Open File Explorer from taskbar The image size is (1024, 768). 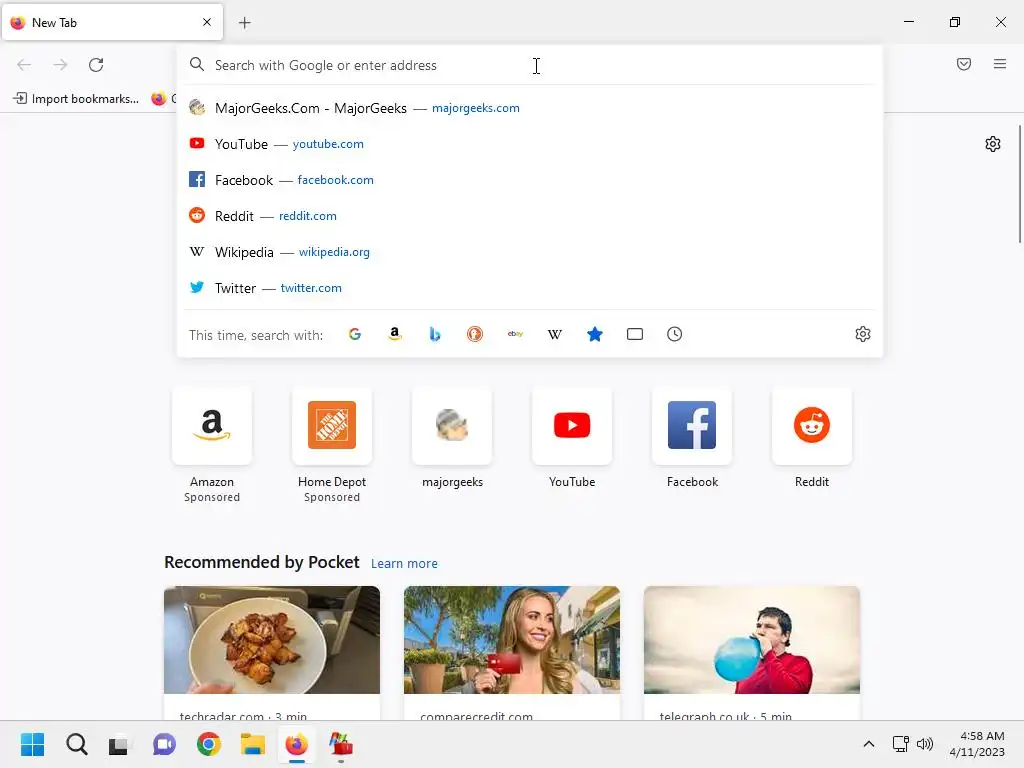[252, 744]
